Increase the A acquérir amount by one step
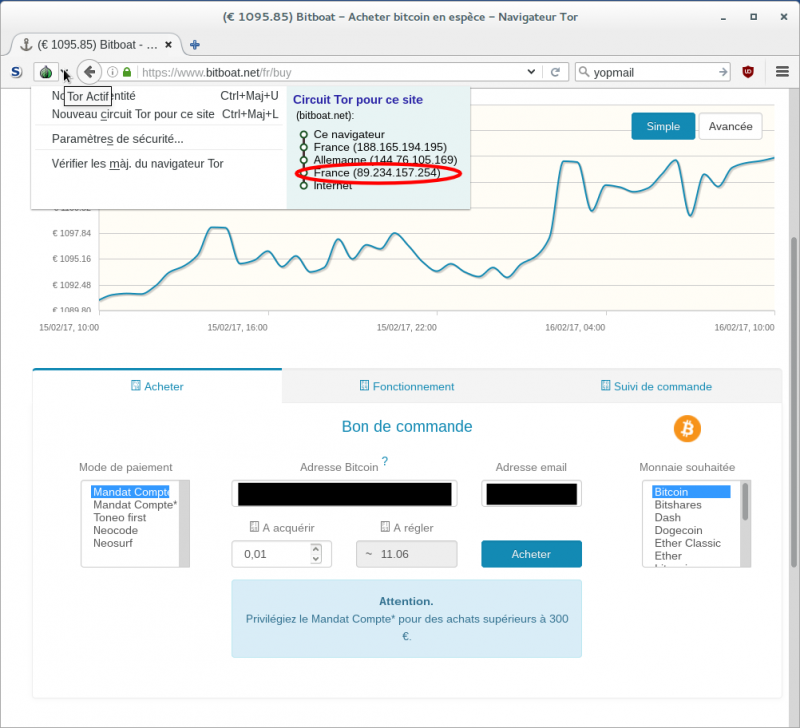 tap(316, 548)
